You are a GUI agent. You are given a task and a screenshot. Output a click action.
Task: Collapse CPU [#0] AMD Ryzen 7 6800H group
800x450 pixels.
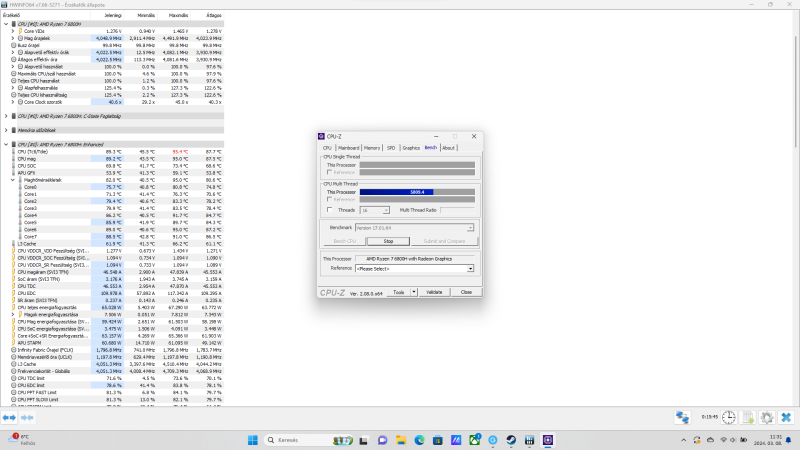point(6,24)
